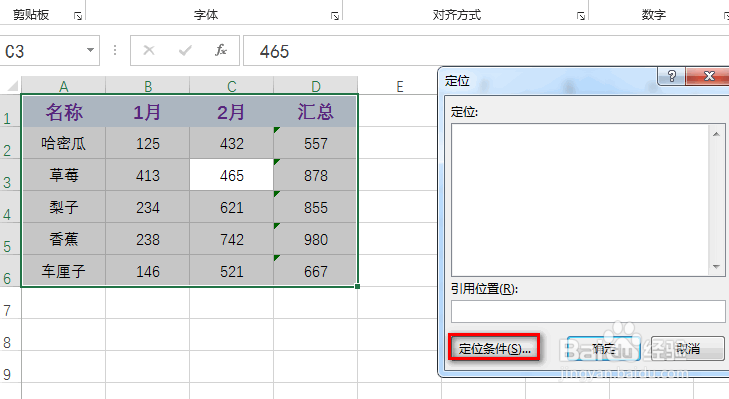729x399 pixels.
Task: Click the 取消 button
Action: point(688,348)
